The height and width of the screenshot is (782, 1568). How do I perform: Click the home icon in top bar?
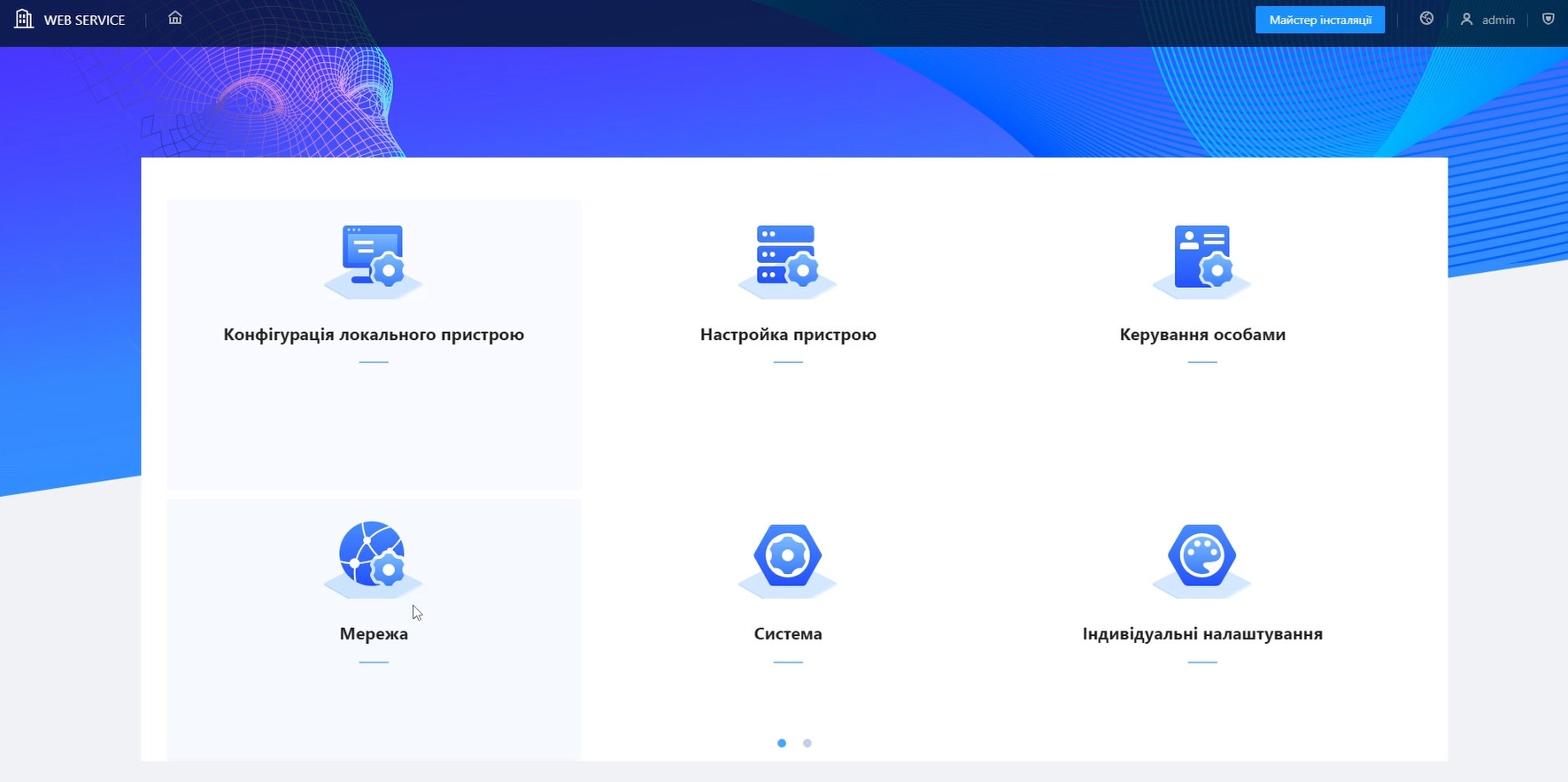tap(175, 18)
